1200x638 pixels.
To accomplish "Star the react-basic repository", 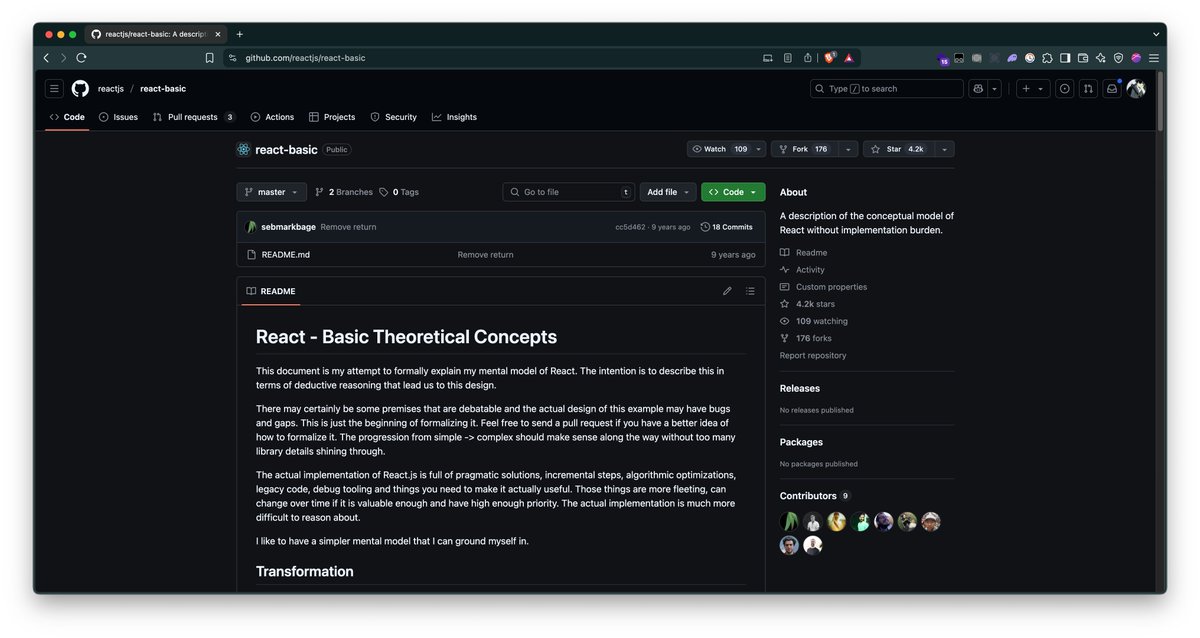I will (897, 149).
